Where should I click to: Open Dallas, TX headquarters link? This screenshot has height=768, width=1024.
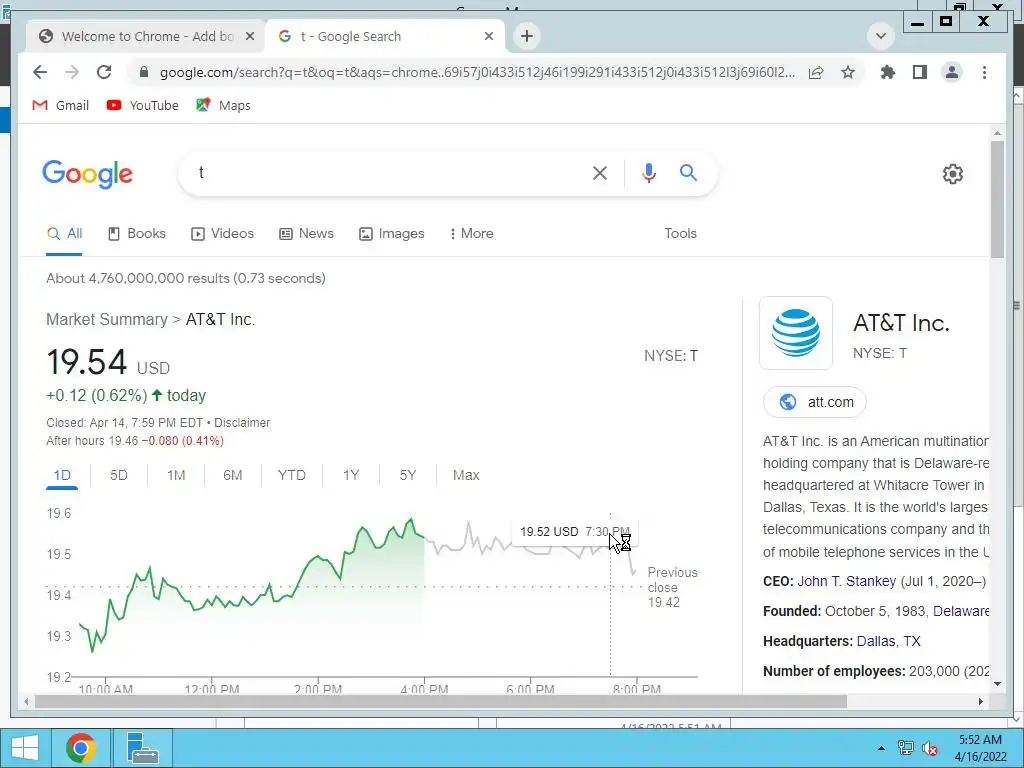coord(888,641)
